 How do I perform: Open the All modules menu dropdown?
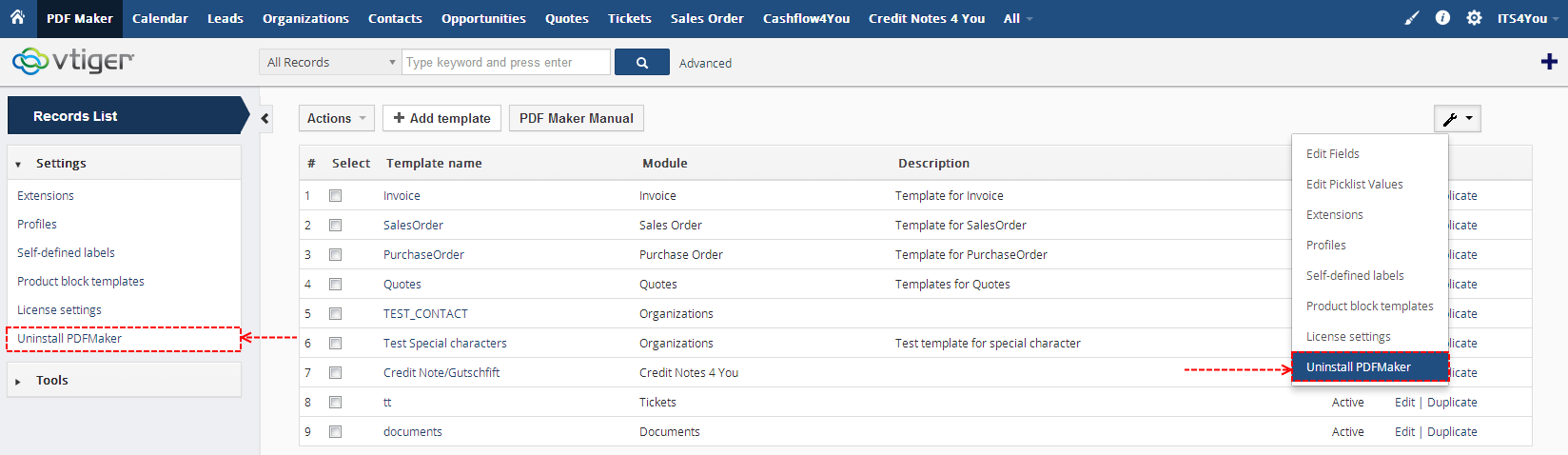tap(1017, 18)
